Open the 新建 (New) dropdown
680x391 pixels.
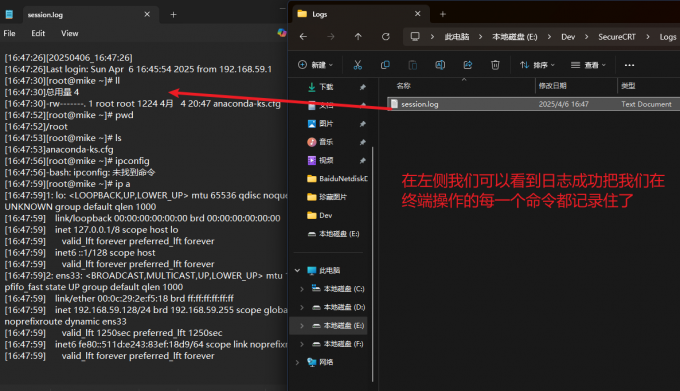316,65
